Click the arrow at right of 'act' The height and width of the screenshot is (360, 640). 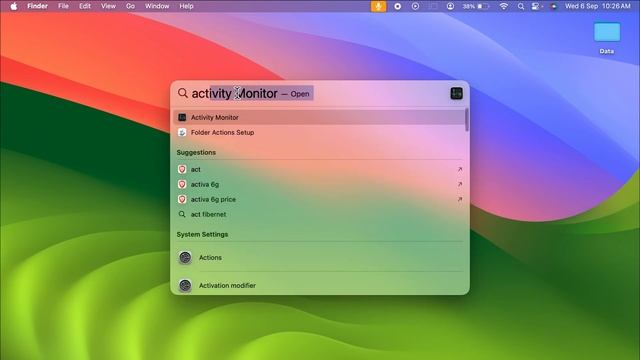pyautogui.click(x=460, y=169)
